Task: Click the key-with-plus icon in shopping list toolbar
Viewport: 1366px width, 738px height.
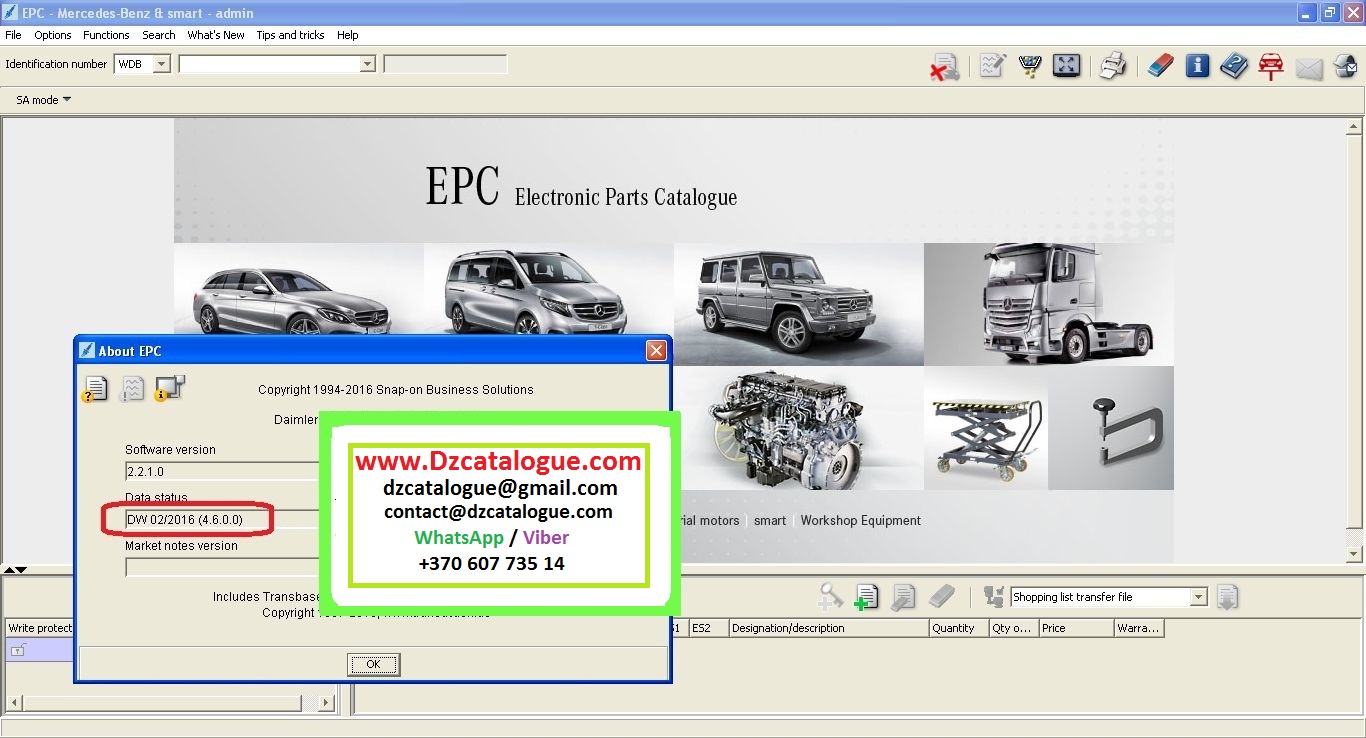Action: coord(829,597)
